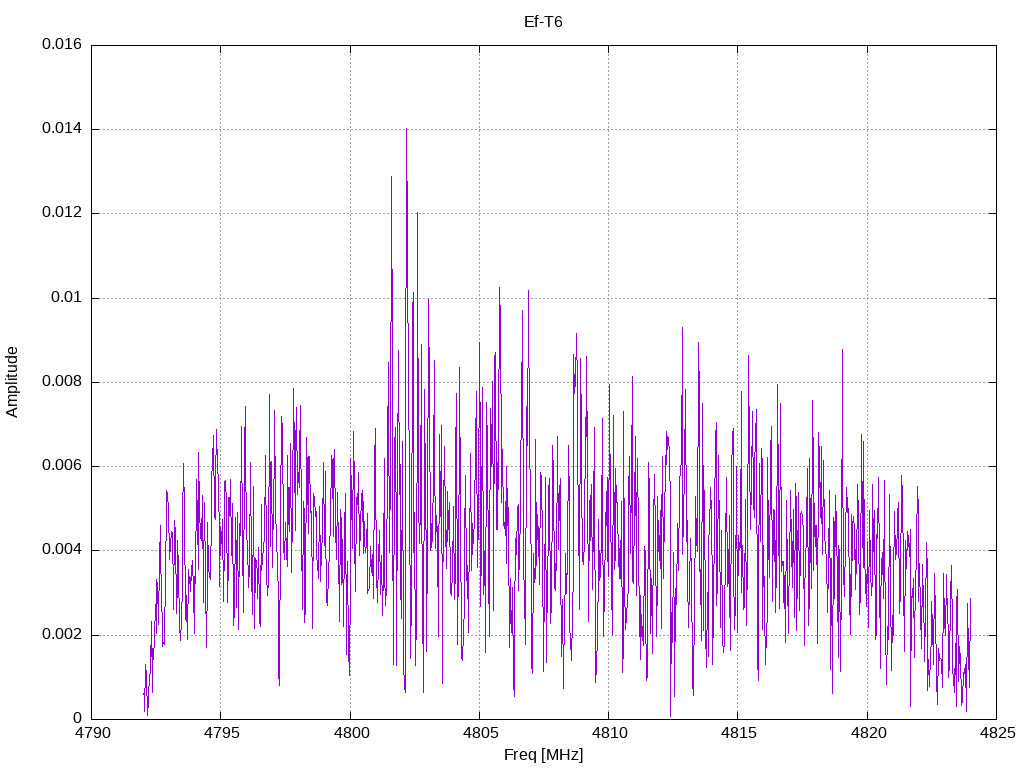
Task: Click the tallest spectrum peak near 0.014
Action: click(x=406, y=131)
